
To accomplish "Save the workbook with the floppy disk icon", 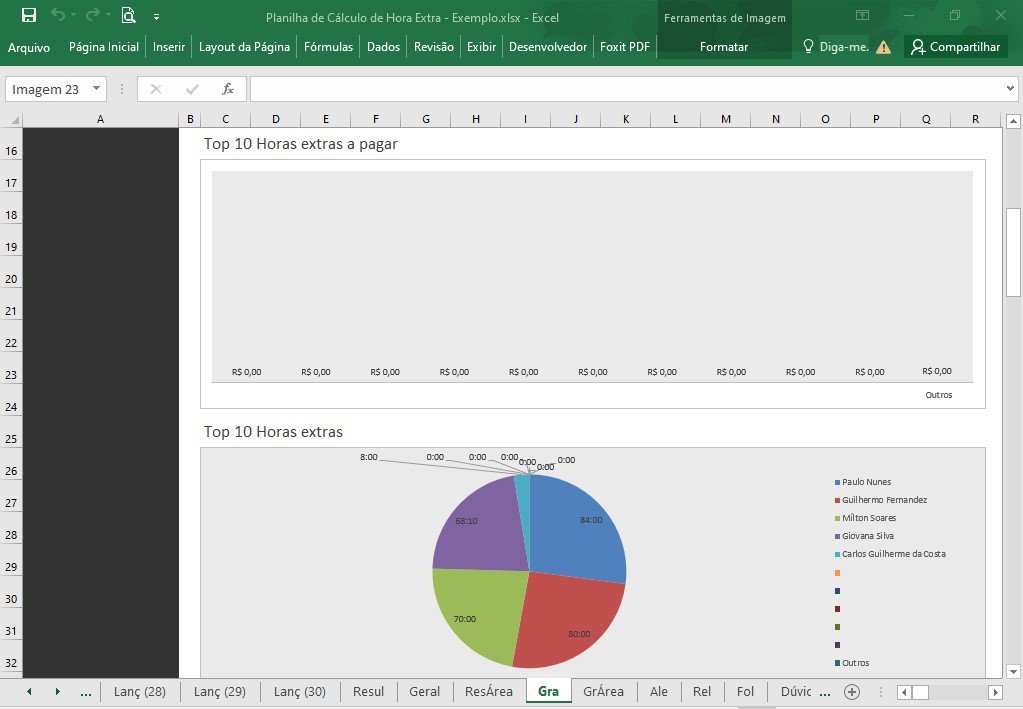I will pyautogui.click(x=29, y=15).
